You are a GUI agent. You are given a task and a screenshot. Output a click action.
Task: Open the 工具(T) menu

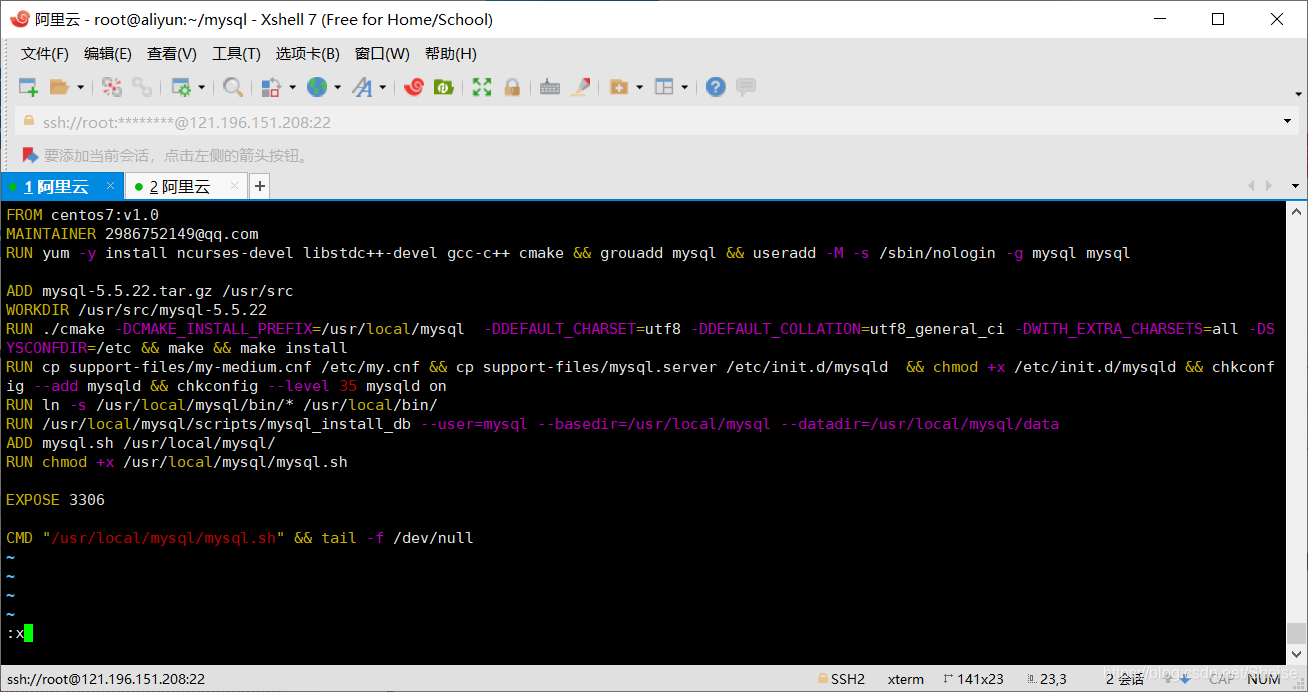point(236,53)
